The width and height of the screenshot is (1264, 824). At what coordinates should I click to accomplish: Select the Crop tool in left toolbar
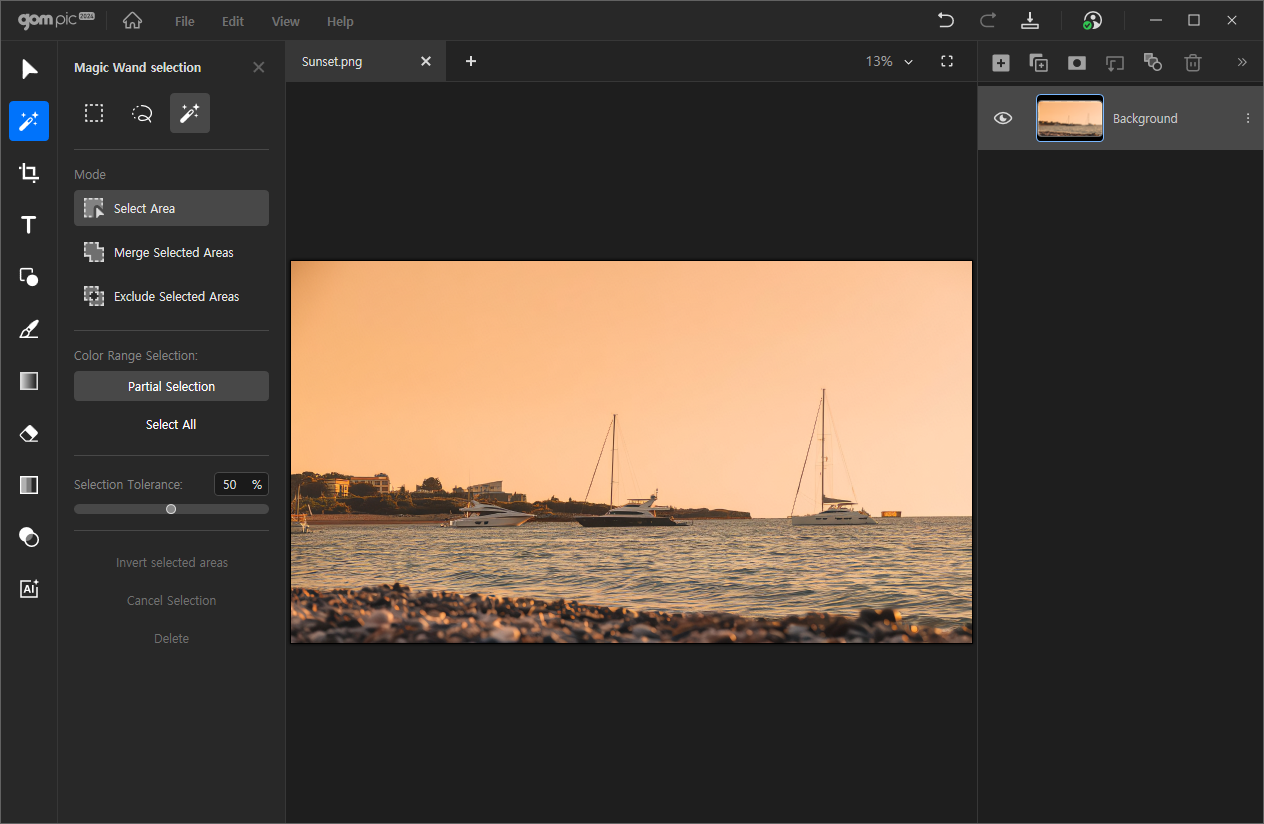[29, 173]
